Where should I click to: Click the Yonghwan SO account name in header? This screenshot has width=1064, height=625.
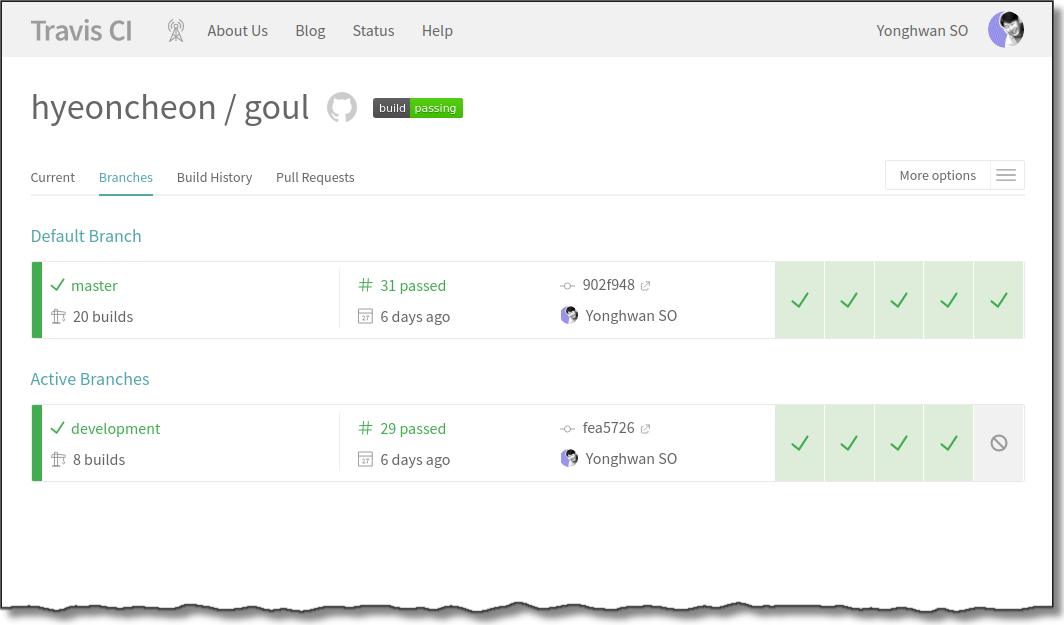coord(922,31)
